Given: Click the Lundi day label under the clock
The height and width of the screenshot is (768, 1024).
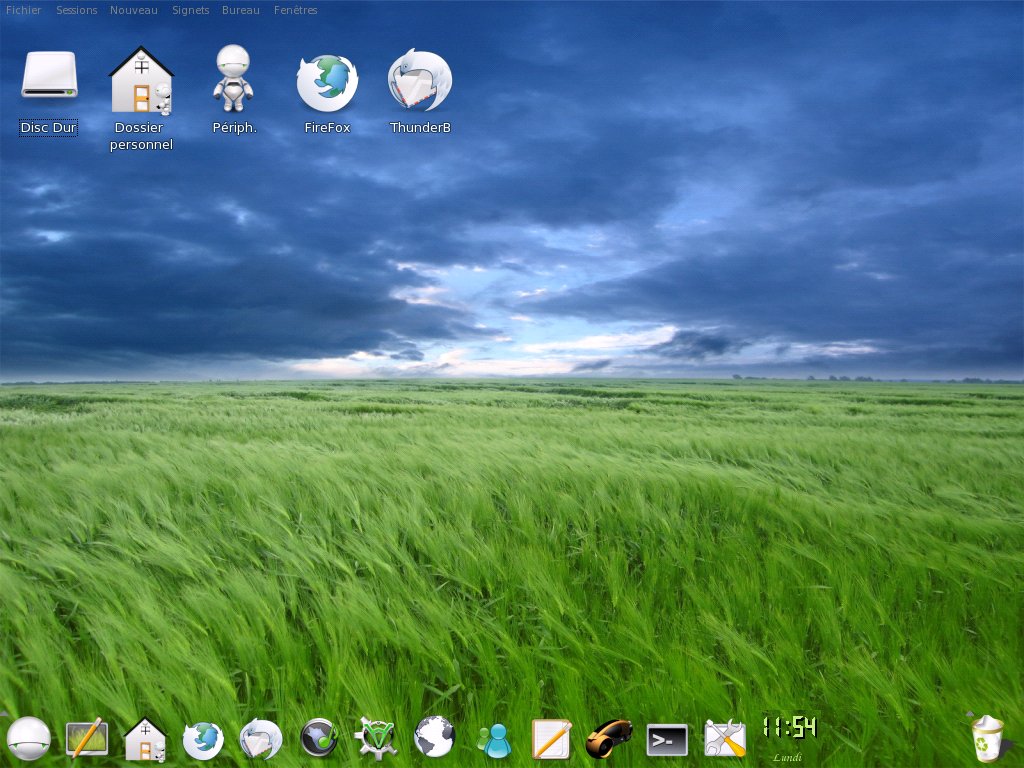Looking at the screenshot, I should click(x=787, y=758).
